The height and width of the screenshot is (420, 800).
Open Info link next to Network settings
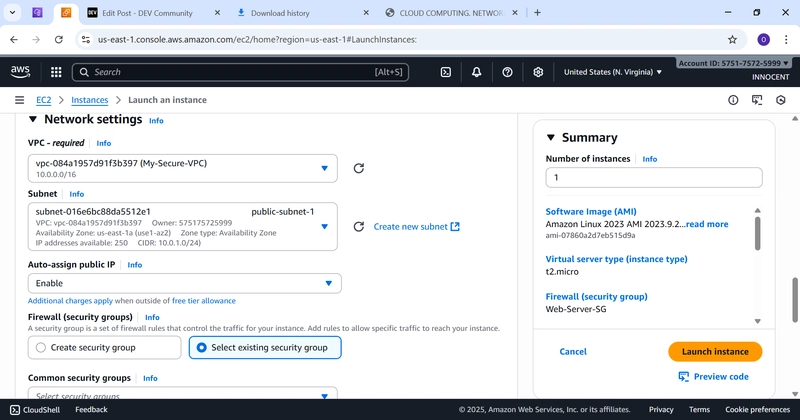click(156, 121)
